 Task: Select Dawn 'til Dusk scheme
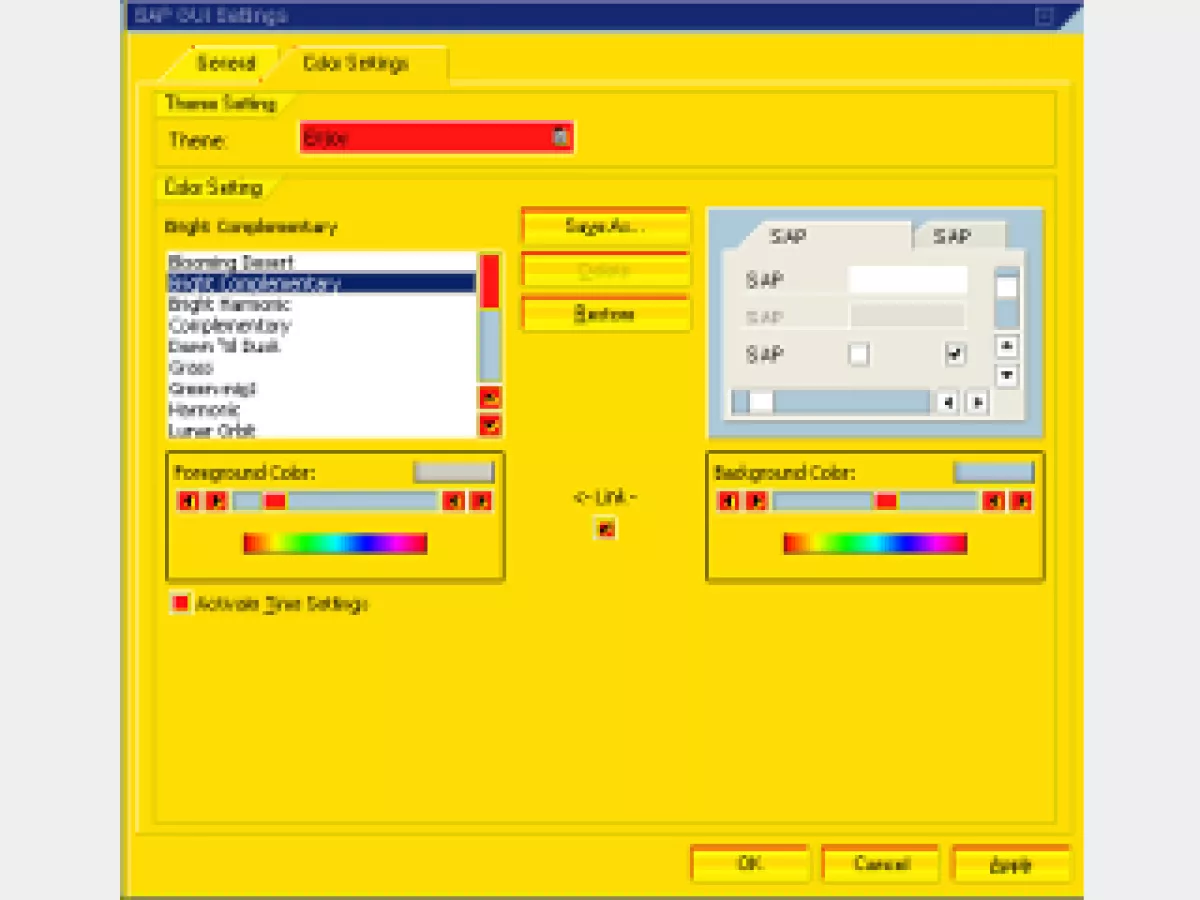(321, 346)
